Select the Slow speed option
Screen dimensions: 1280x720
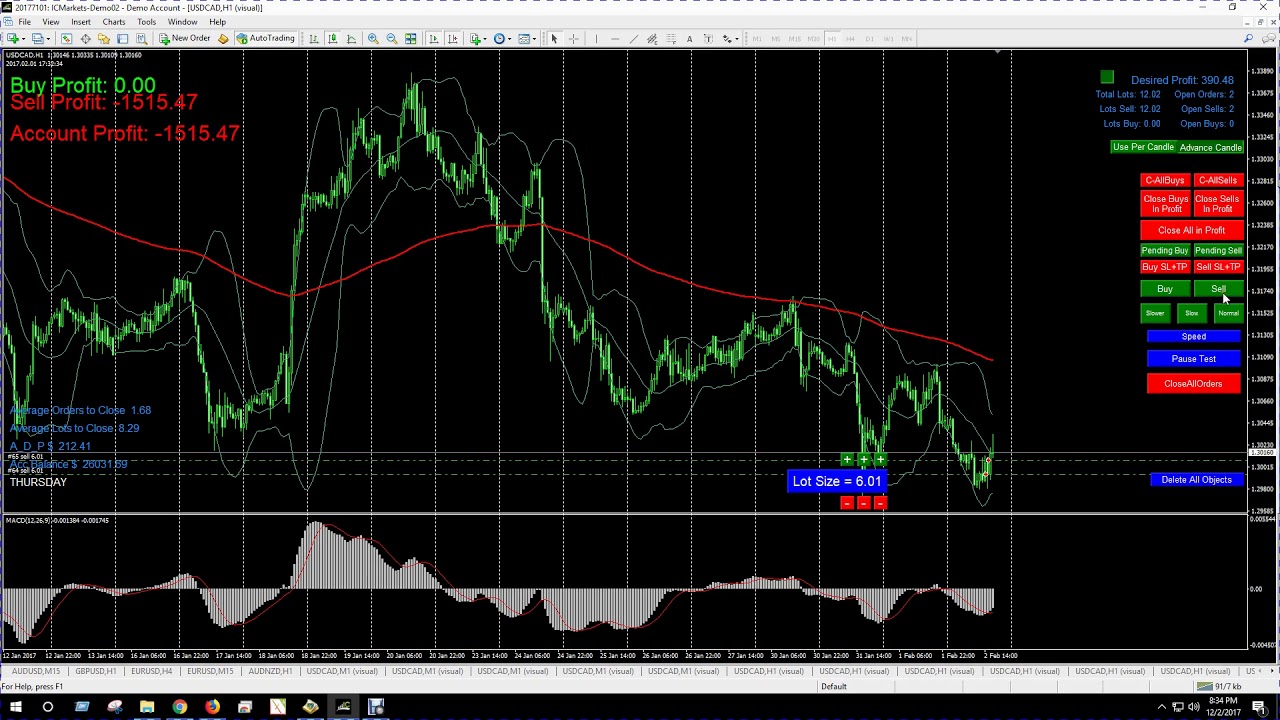tap(1191, 313)
